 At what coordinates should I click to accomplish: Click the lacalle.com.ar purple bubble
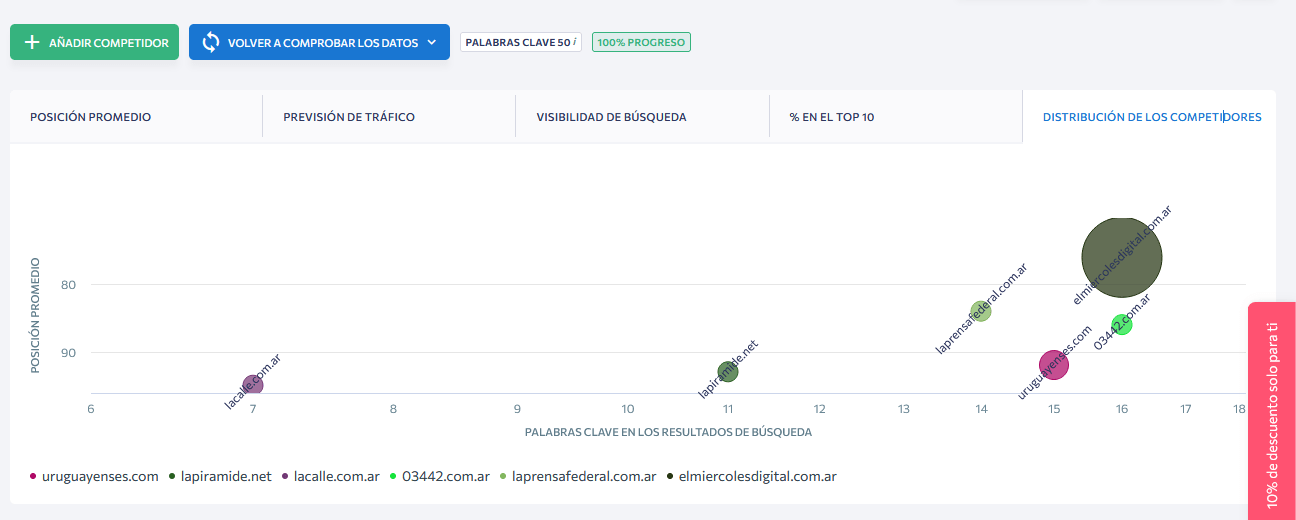(x=253, y=385)
